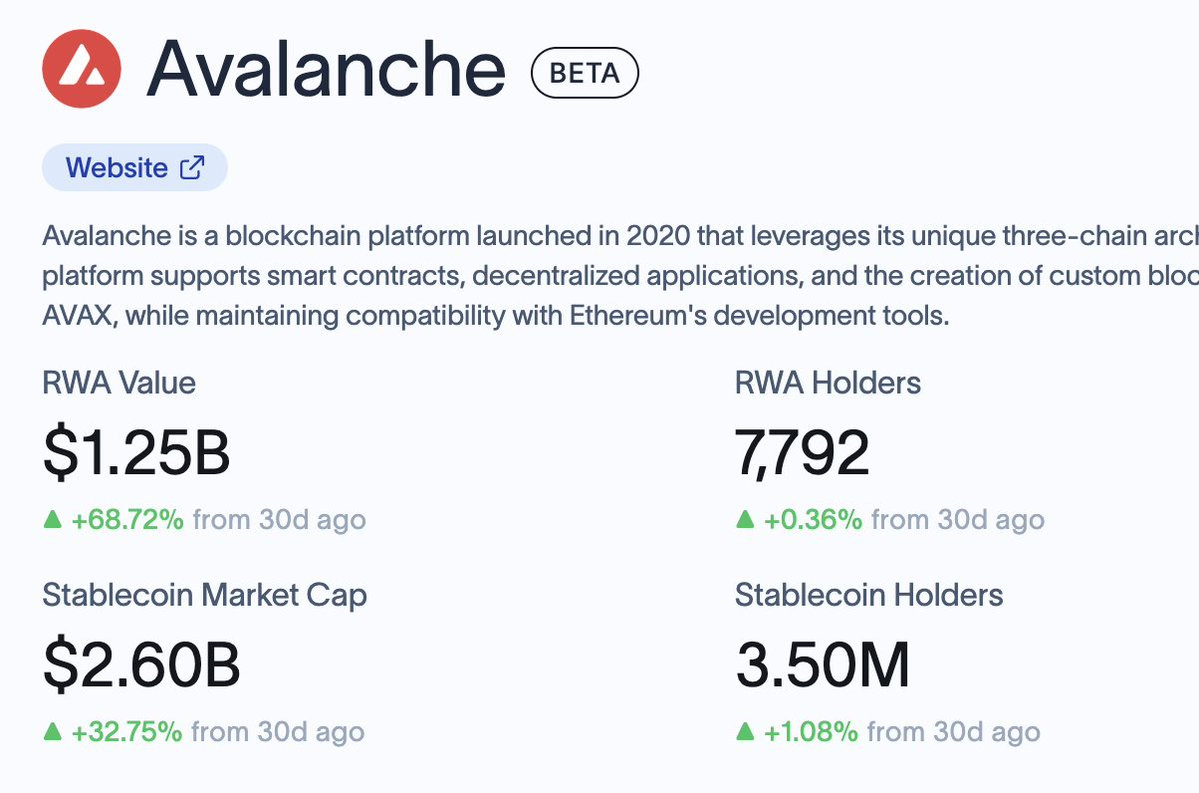Image resolution: width=1199 pixels, height=793 pixels.
Task: Click the $1.25B RWA value figure
Action: (x=137, y=453)
